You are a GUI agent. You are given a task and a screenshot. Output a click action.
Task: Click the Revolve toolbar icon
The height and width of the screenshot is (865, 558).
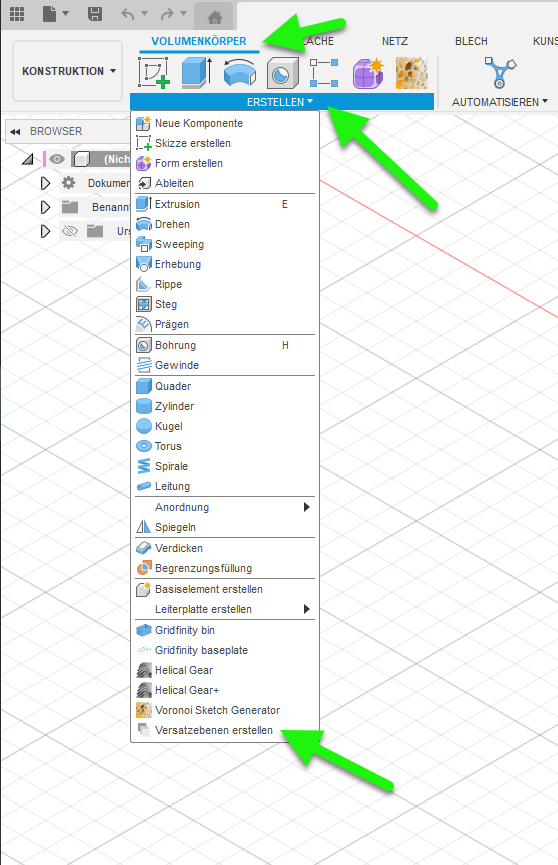point(240,72)
